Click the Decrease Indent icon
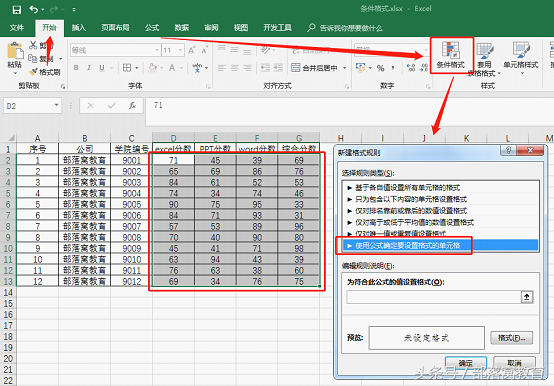 tap(265, 67)
